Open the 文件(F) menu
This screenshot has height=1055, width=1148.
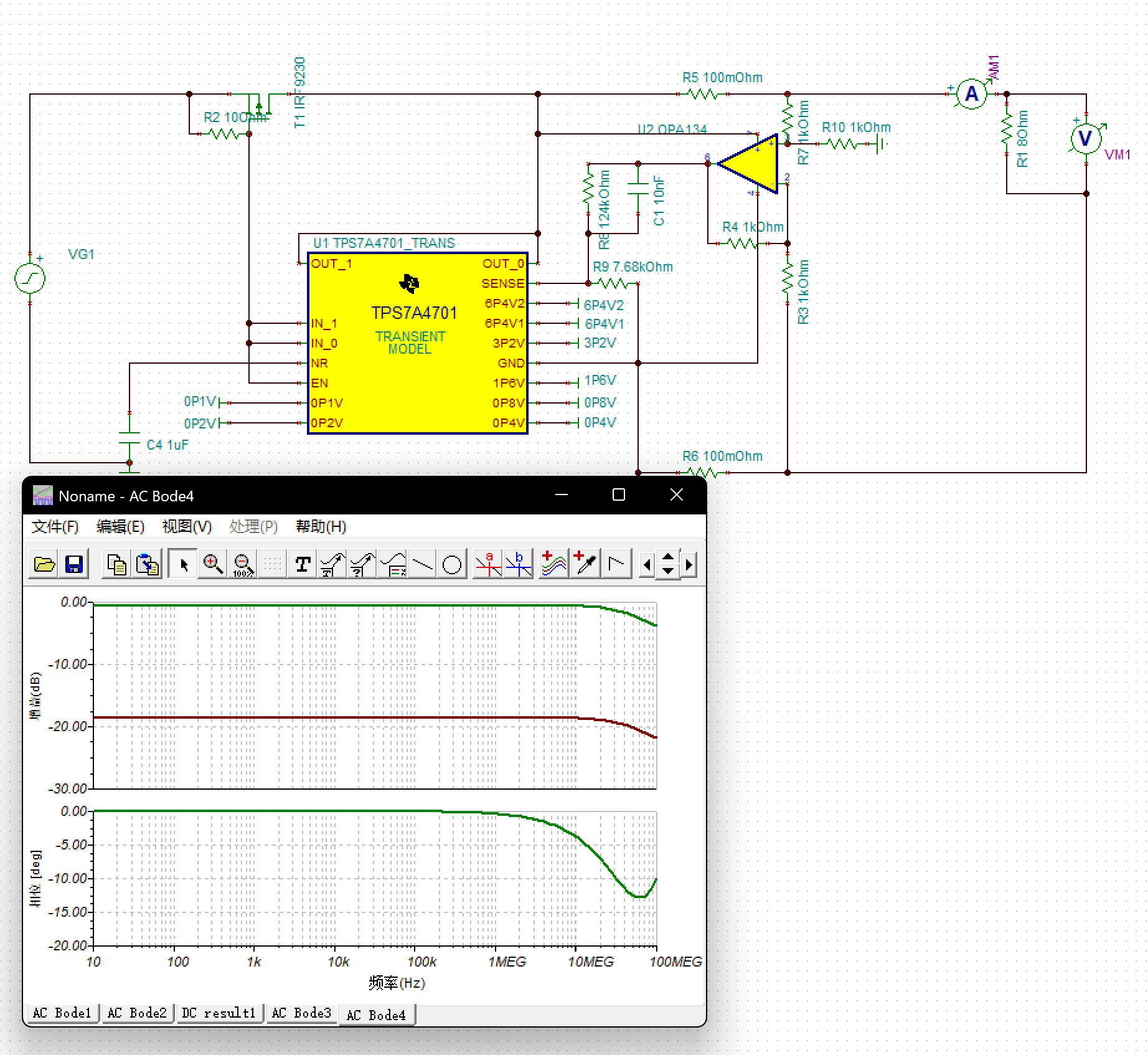point(55,527)
